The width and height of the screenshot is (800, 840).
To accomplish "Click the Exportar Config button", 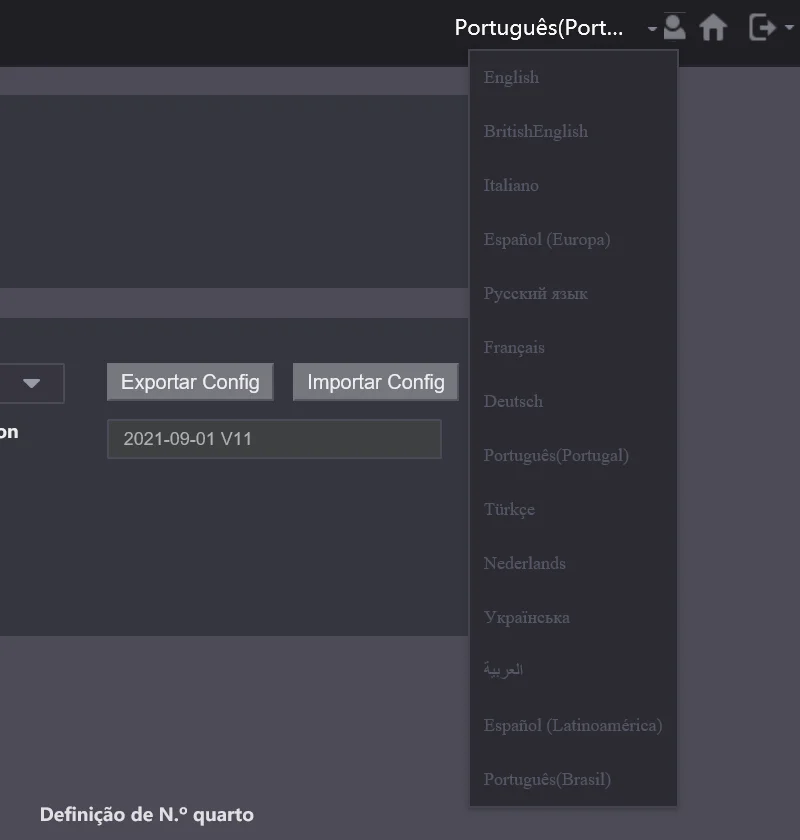I will [190, 382].
